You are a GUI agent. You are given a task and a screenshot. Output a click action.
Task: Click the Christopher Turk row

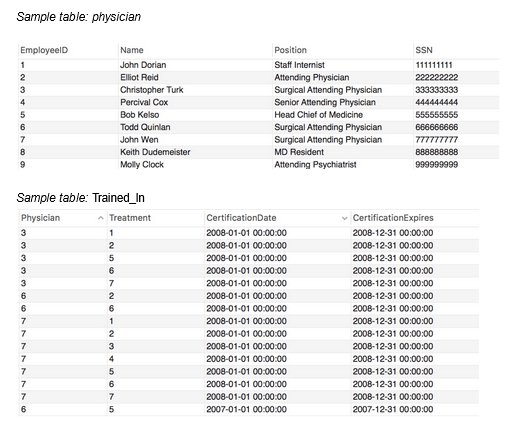pyautogui.click(x=259, y=90)
